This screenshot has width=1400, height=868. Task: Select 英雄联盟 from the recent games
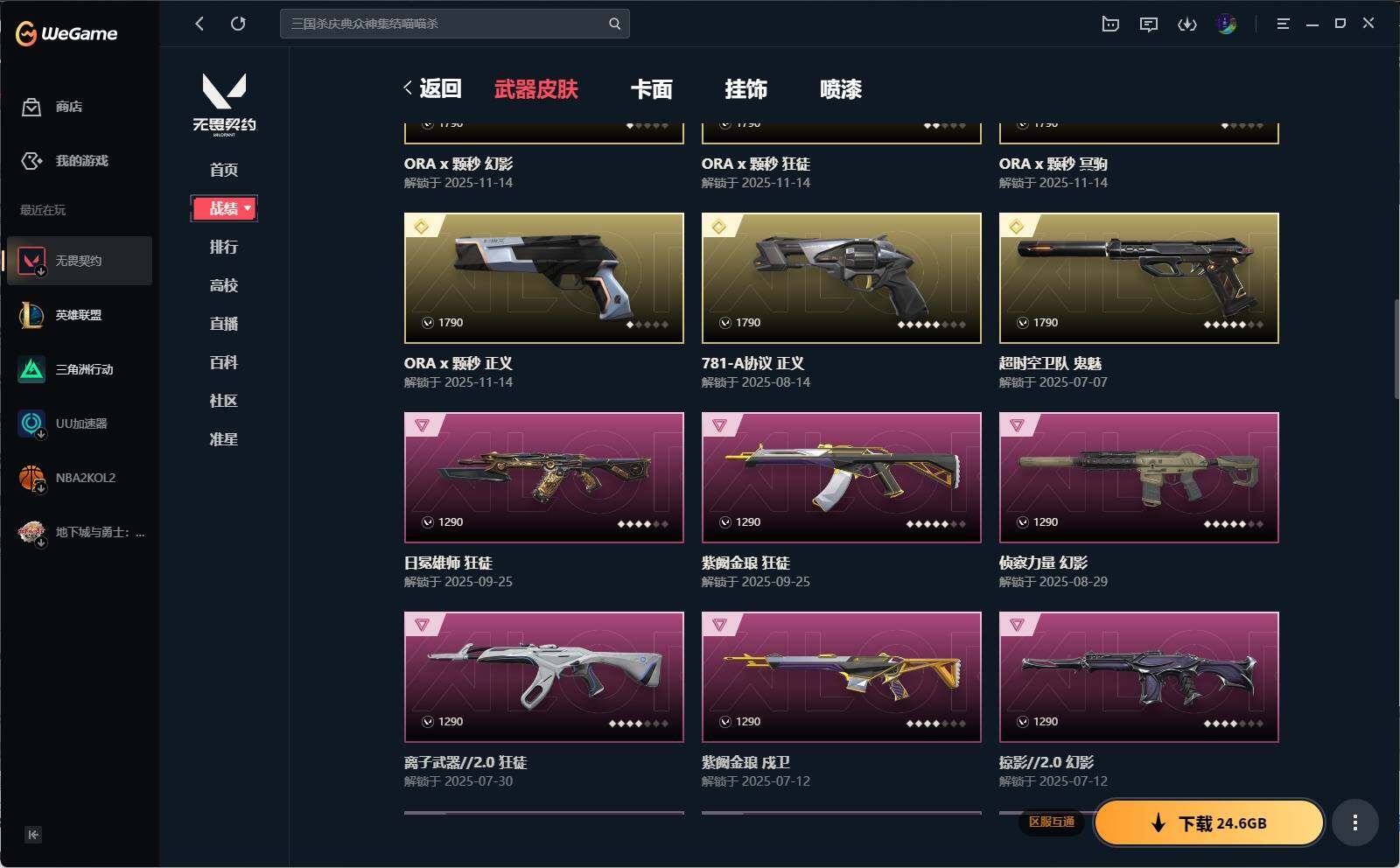(80, 315)
